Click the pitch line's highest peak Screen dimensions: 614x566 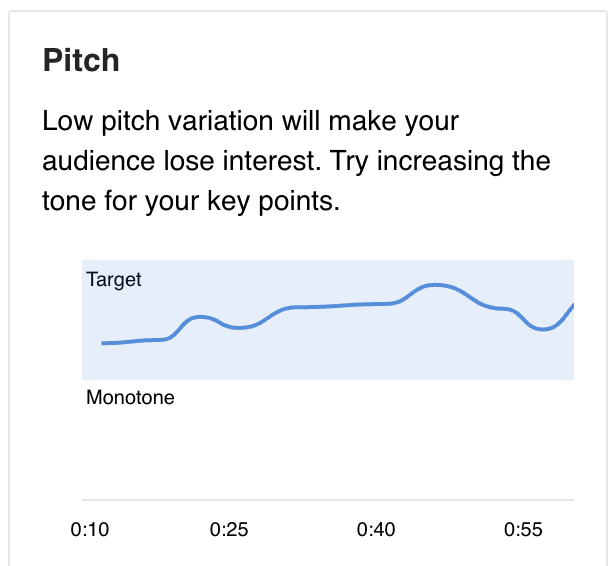pos(435,285)
